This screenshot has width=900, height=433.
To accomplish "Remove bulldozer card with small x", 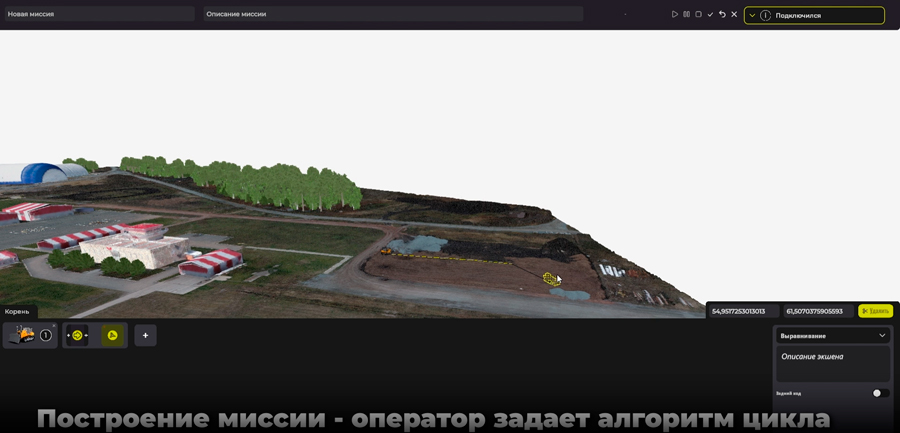I will click(54, 325).
